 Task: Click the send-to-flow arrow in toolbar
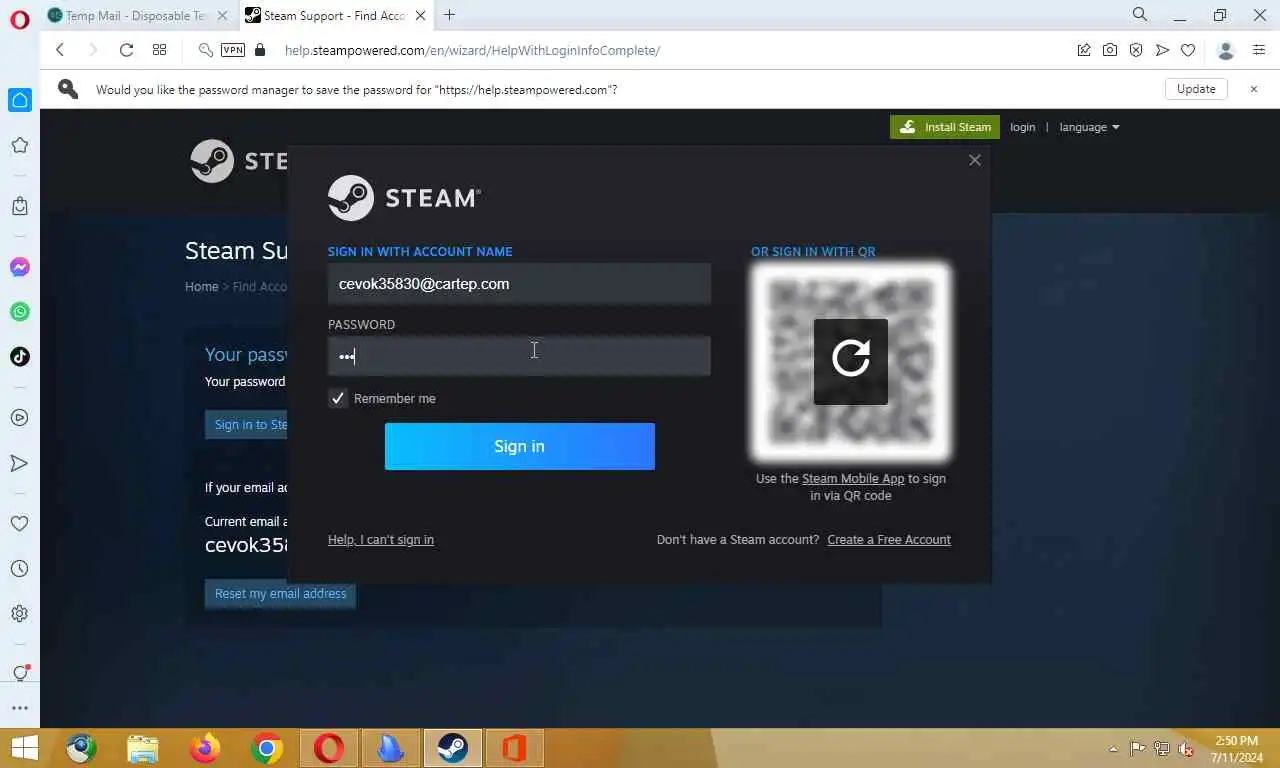click(1162, 50)
